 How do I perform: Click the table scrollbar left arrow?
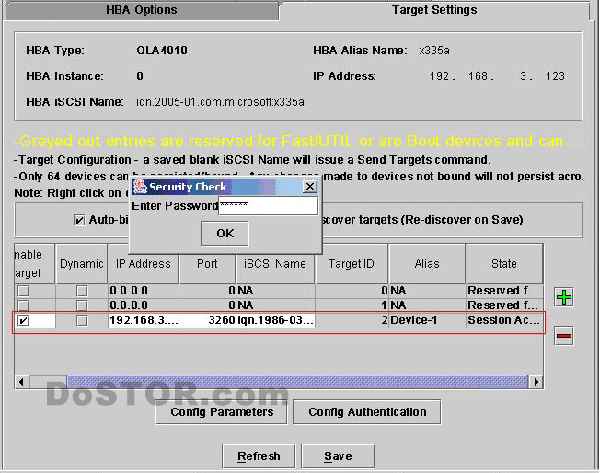click(x=22, y=382)
